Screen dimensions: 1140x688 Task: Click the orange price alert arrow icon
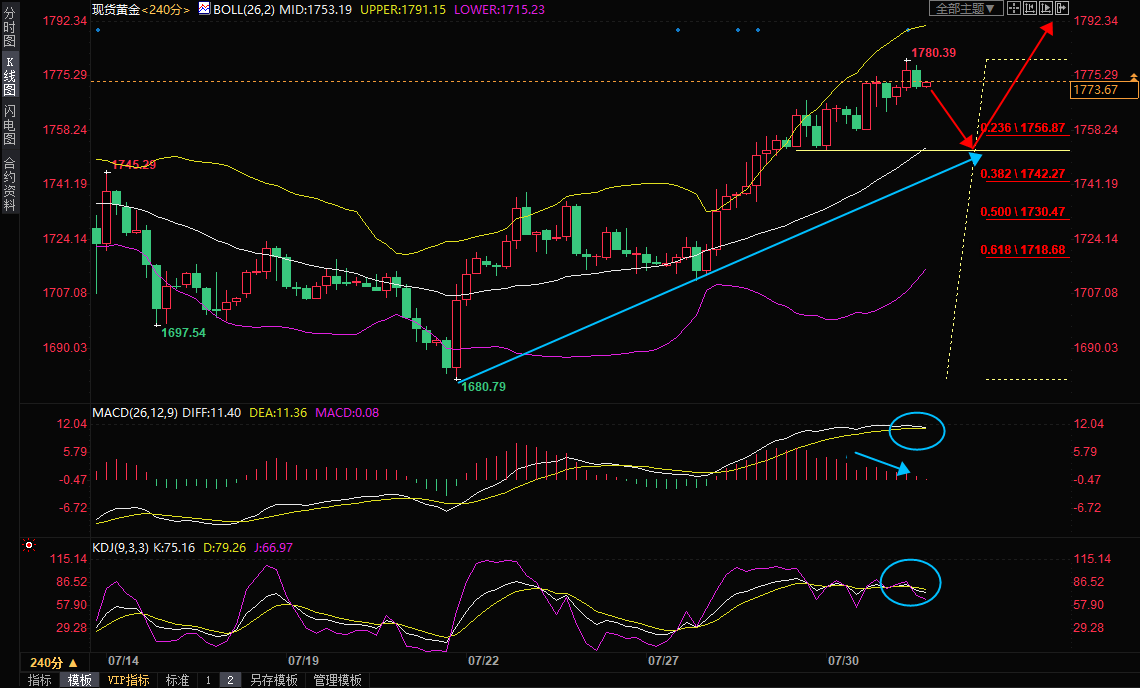coord(1132,77)
